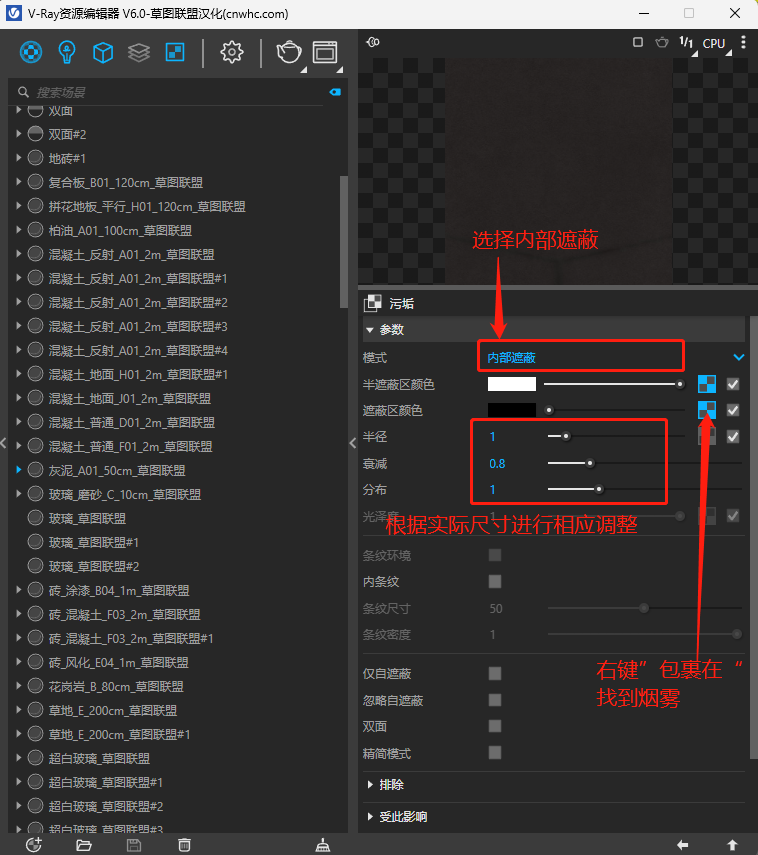Image resolution: width=758 pixels, height=855 pixels.
Task: Open the Materials category tab
Action: [x=32, y=52]
